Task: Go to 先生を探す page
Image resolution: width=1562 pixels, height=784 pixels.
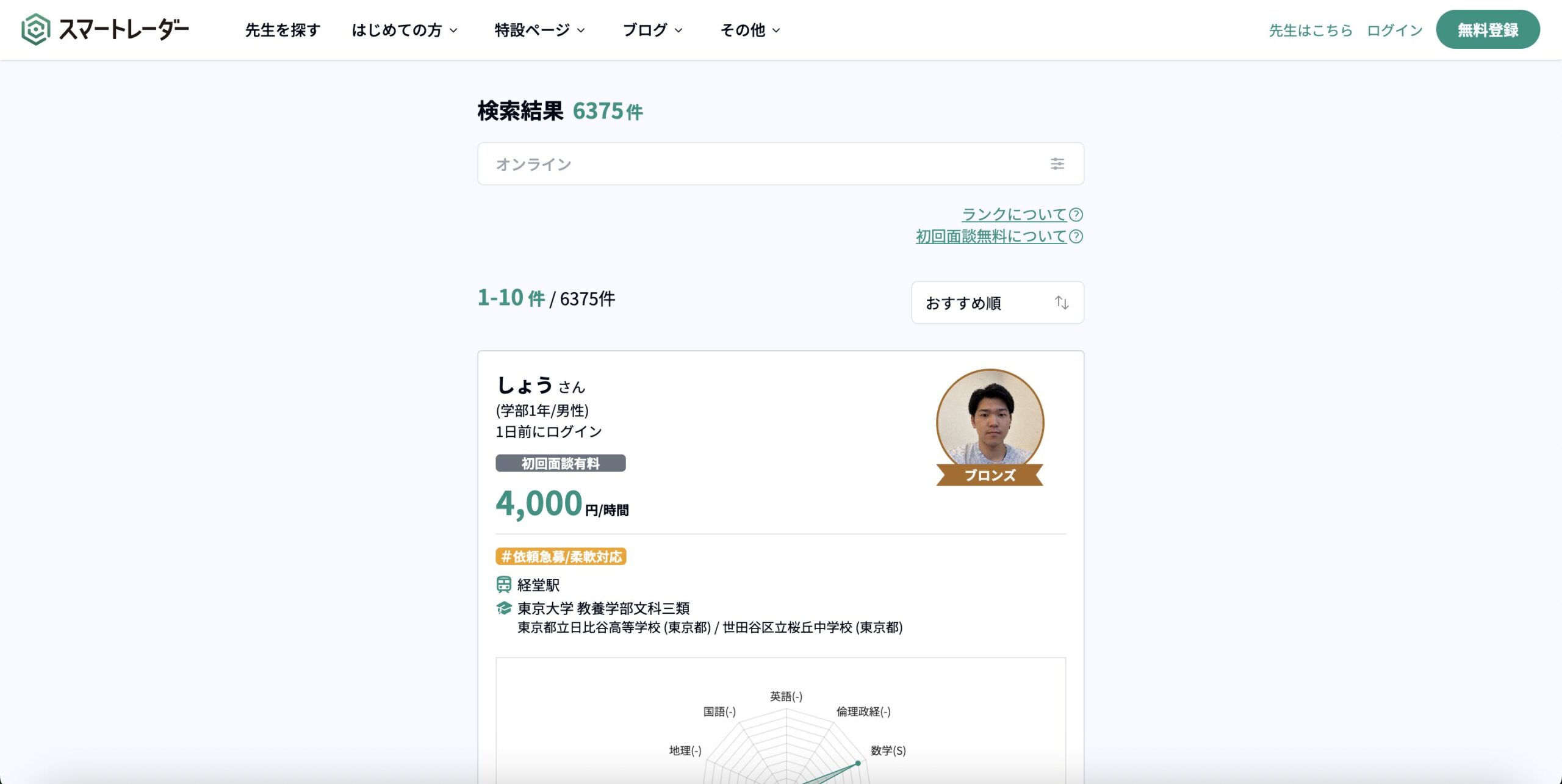Action: [283, 30]
